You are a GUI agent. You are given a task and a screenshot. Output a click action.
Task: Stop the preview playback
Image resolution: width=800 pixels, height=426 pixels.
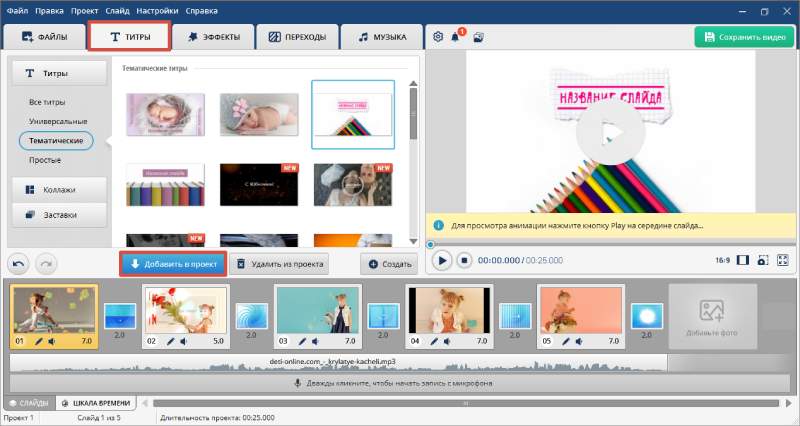click(x=464, y=260)
